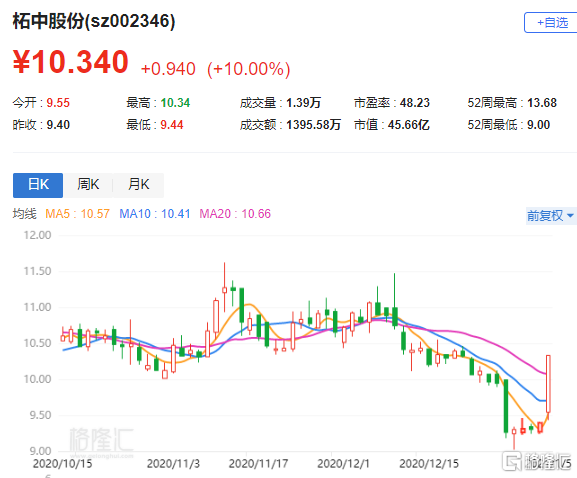Click the 52周最高 13.68 value
This screenshot has width=577, height=478.
542,103
